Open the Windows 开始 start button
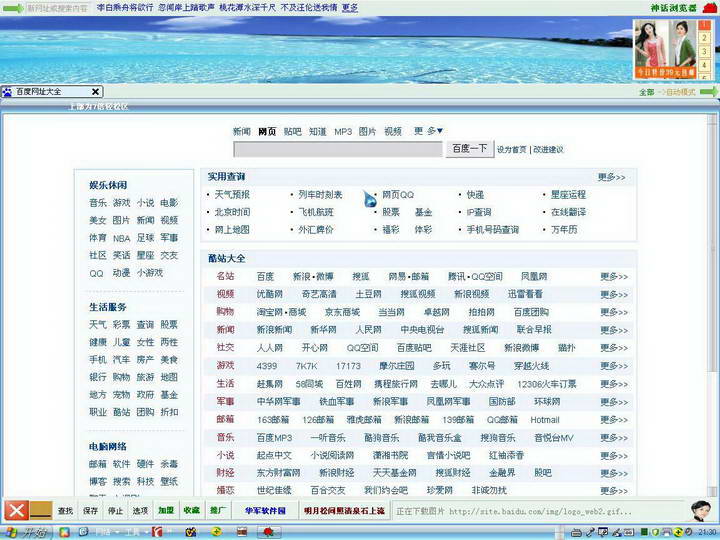Image resolution: width=720 pixels, height=540 pixels. [x=27, y=533]
